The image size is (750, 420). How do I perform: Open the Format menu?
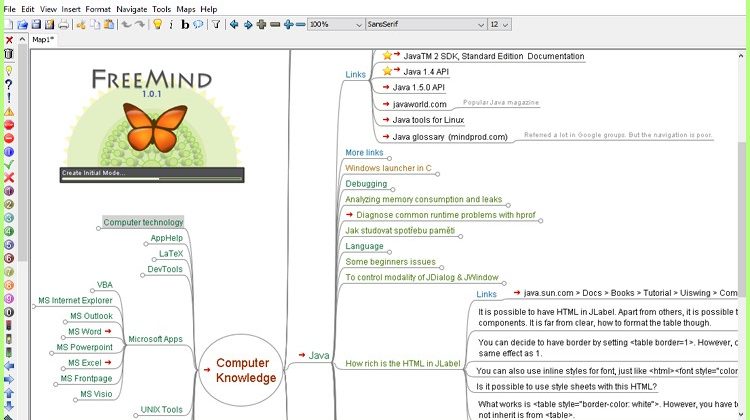(x=98, y=9)
